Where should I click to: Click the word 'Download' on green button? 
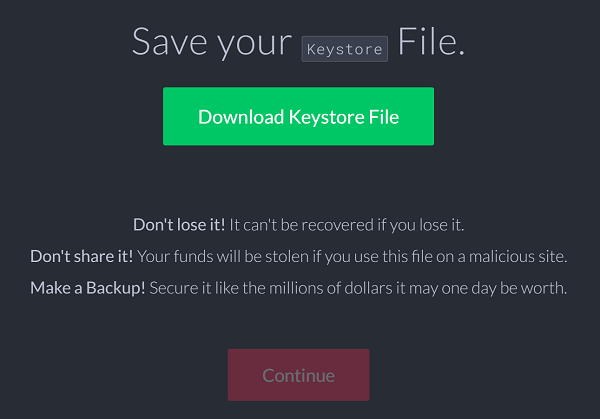(241, 117)
